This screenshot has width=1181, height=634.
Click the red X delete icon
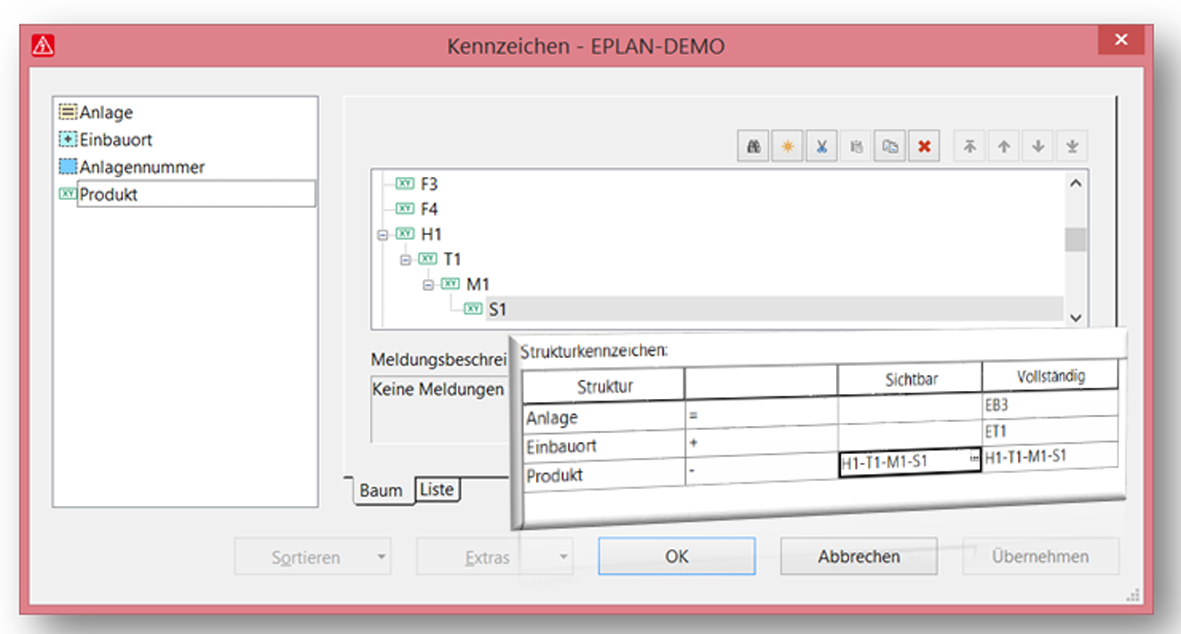click(924, 146)
